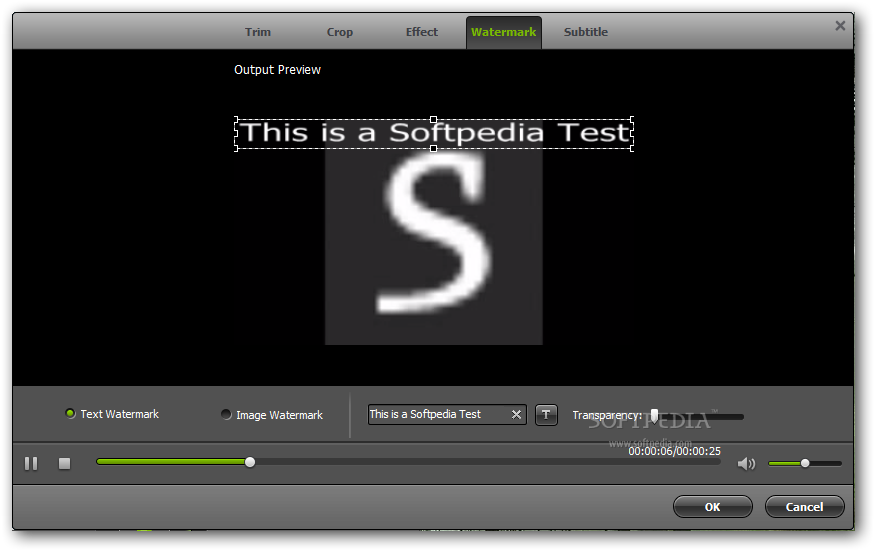This screenshot has height=551, width=875.
Task: Click the Transparency slider handle
Action: (655, 415)
